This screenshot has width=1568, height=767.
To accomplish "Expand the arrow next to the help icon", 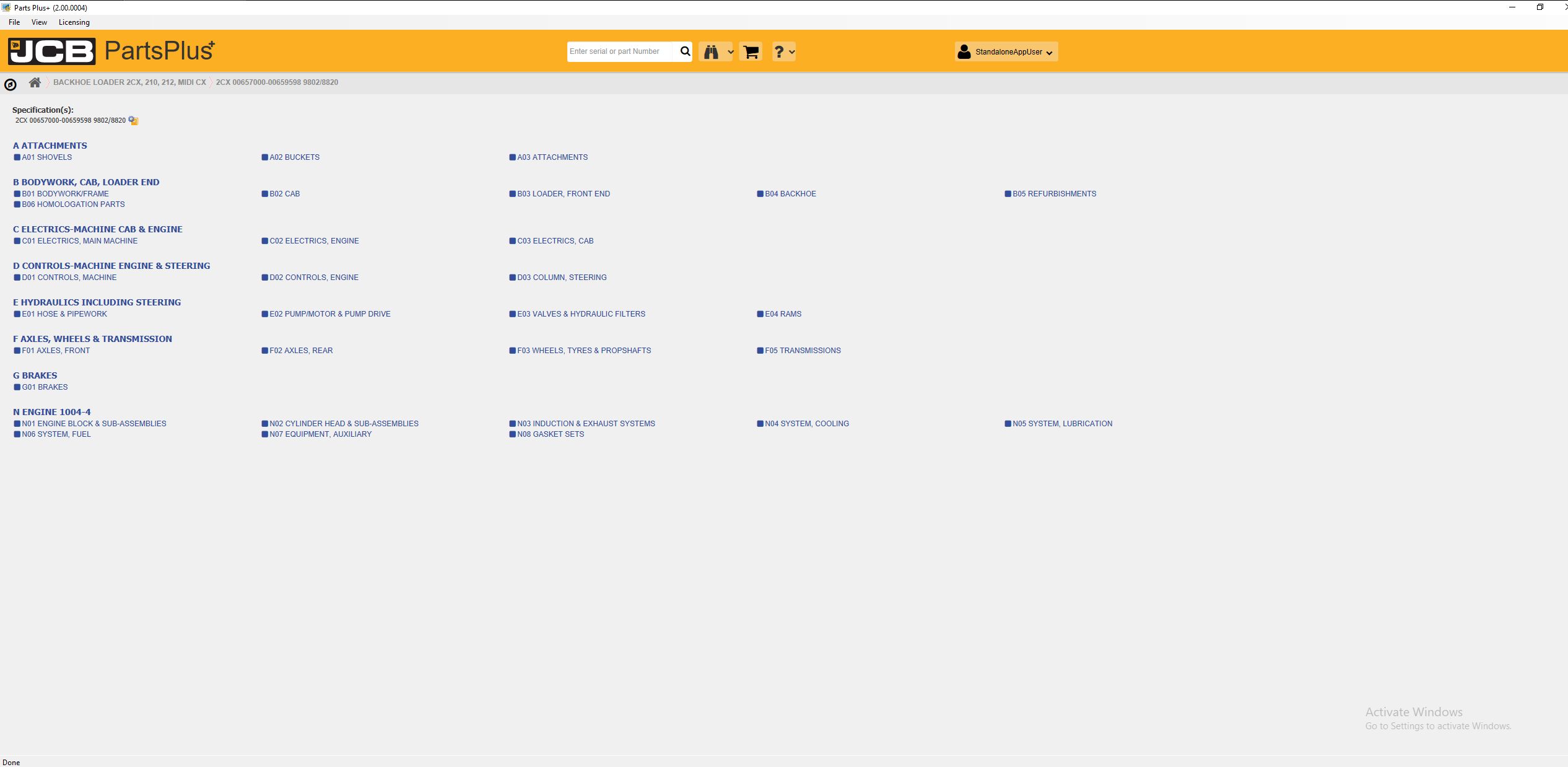I will click(x=792, y=52).
